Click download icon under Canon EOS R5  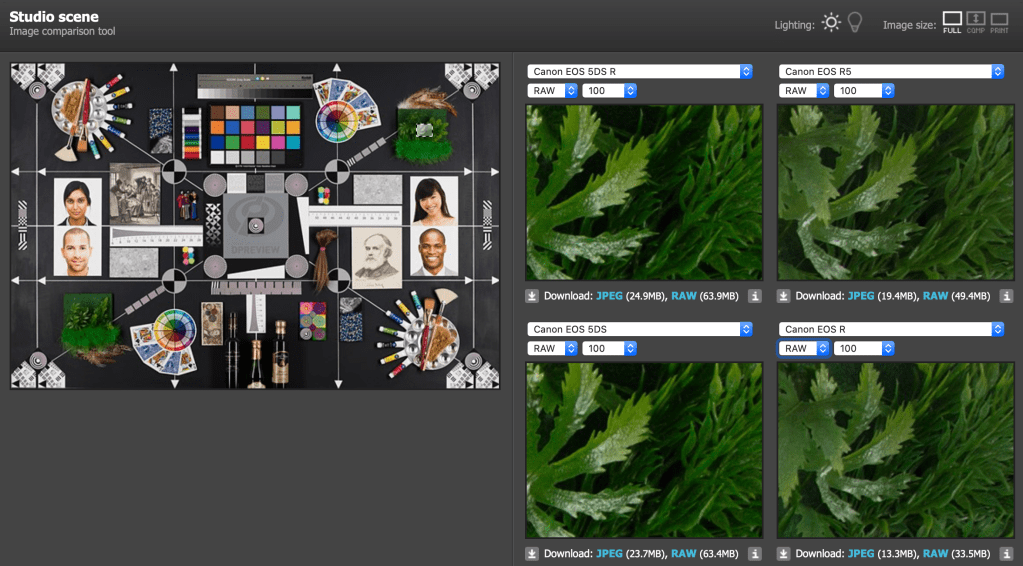pos(784,296)
